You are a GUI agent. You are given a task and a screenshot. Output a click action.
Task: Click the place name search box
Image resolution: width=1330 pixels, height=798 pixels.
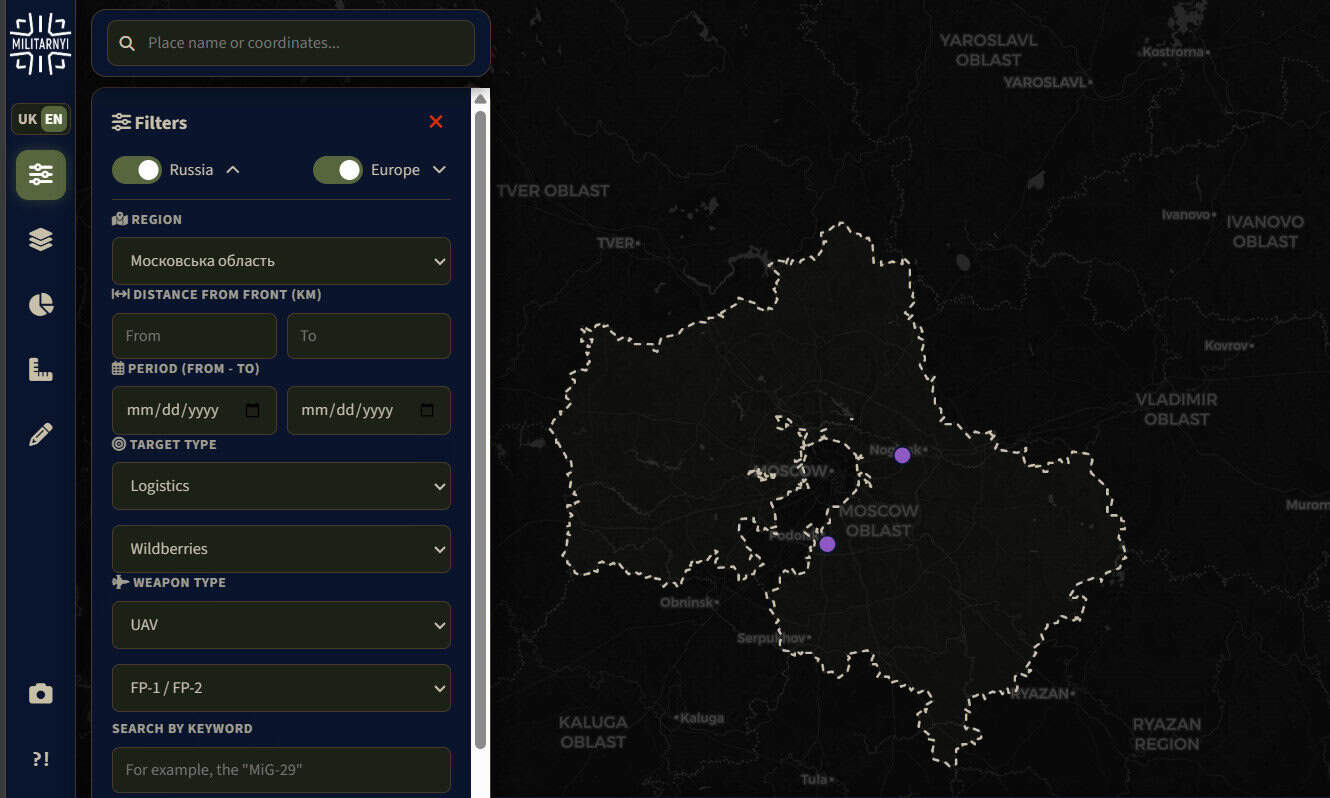(291, 43)
